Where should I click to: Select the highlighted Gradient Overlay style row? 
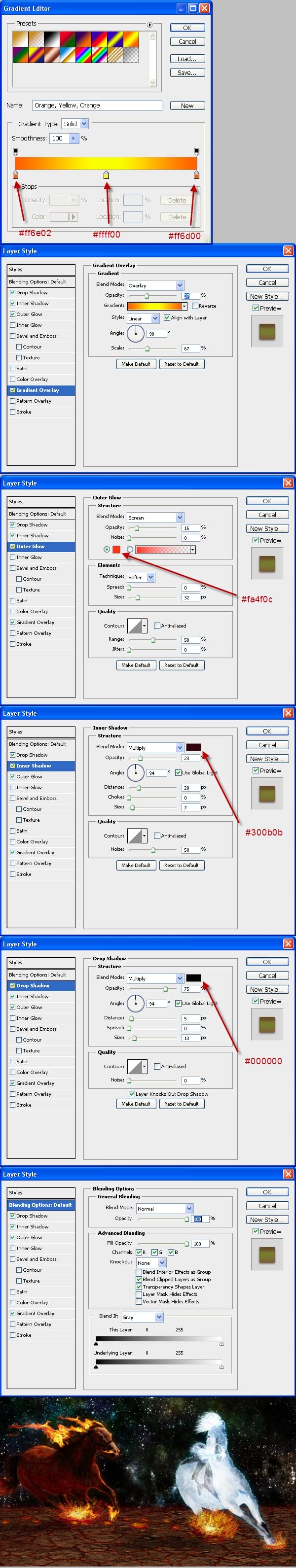tap(41, 389)
